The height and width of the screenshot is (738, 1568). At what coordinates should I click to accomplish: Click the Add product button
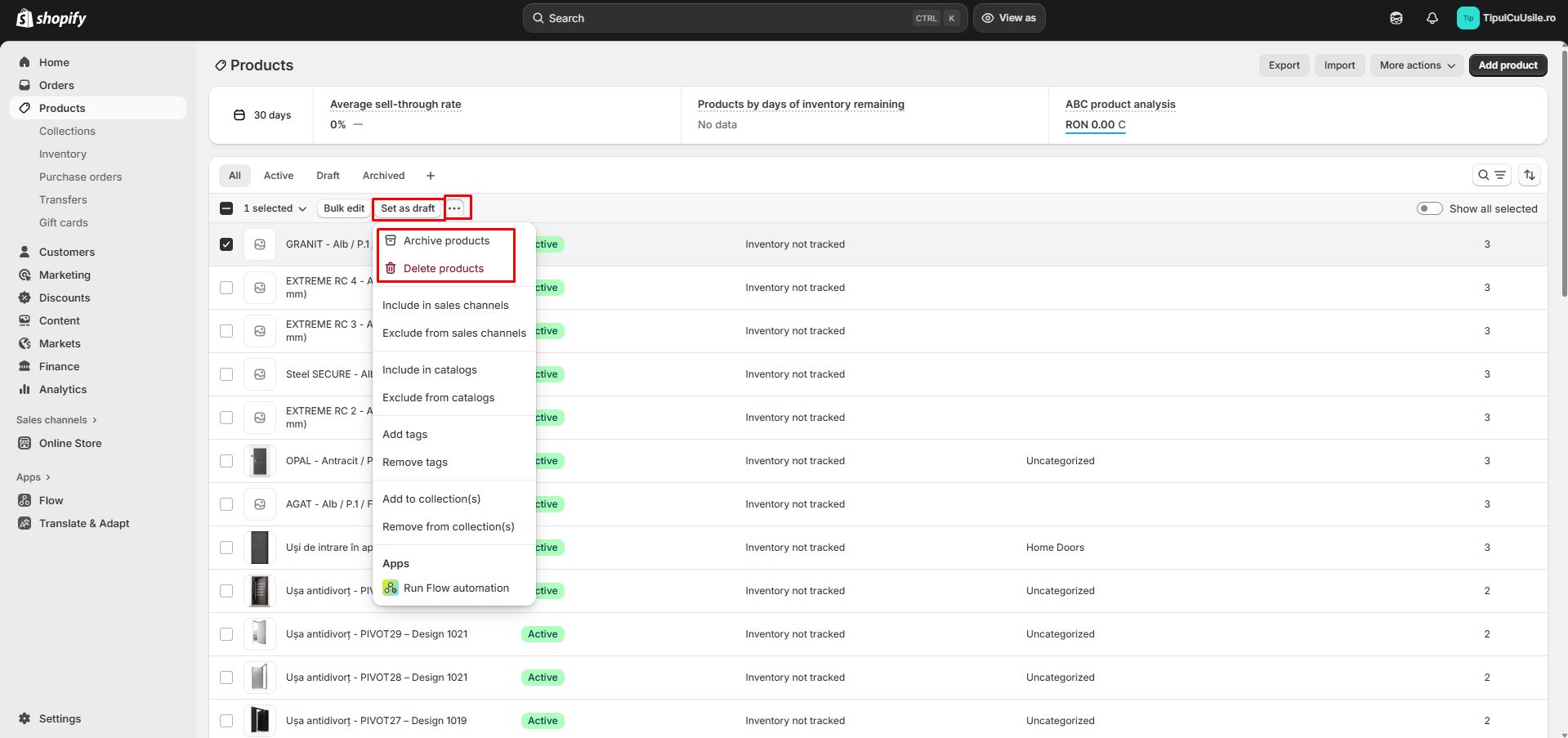click(x=1507, y=65)
